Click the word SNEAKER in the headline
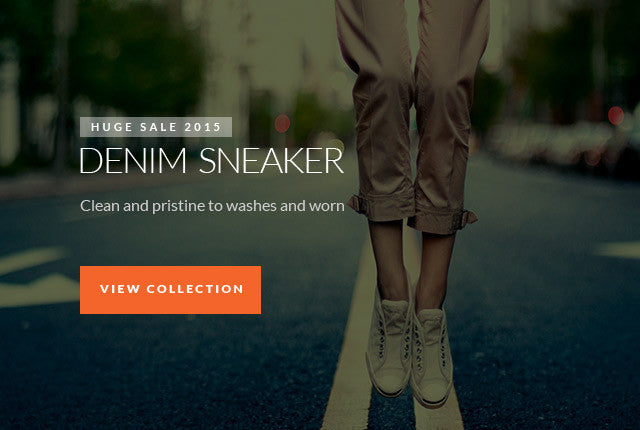This screenshot has width=640, height=430. (271, 161)
